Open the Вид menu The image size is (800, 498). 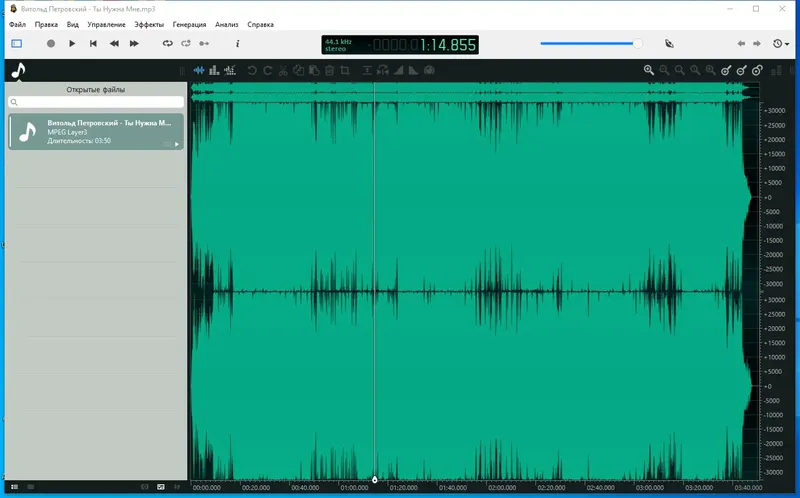point(72,24)
